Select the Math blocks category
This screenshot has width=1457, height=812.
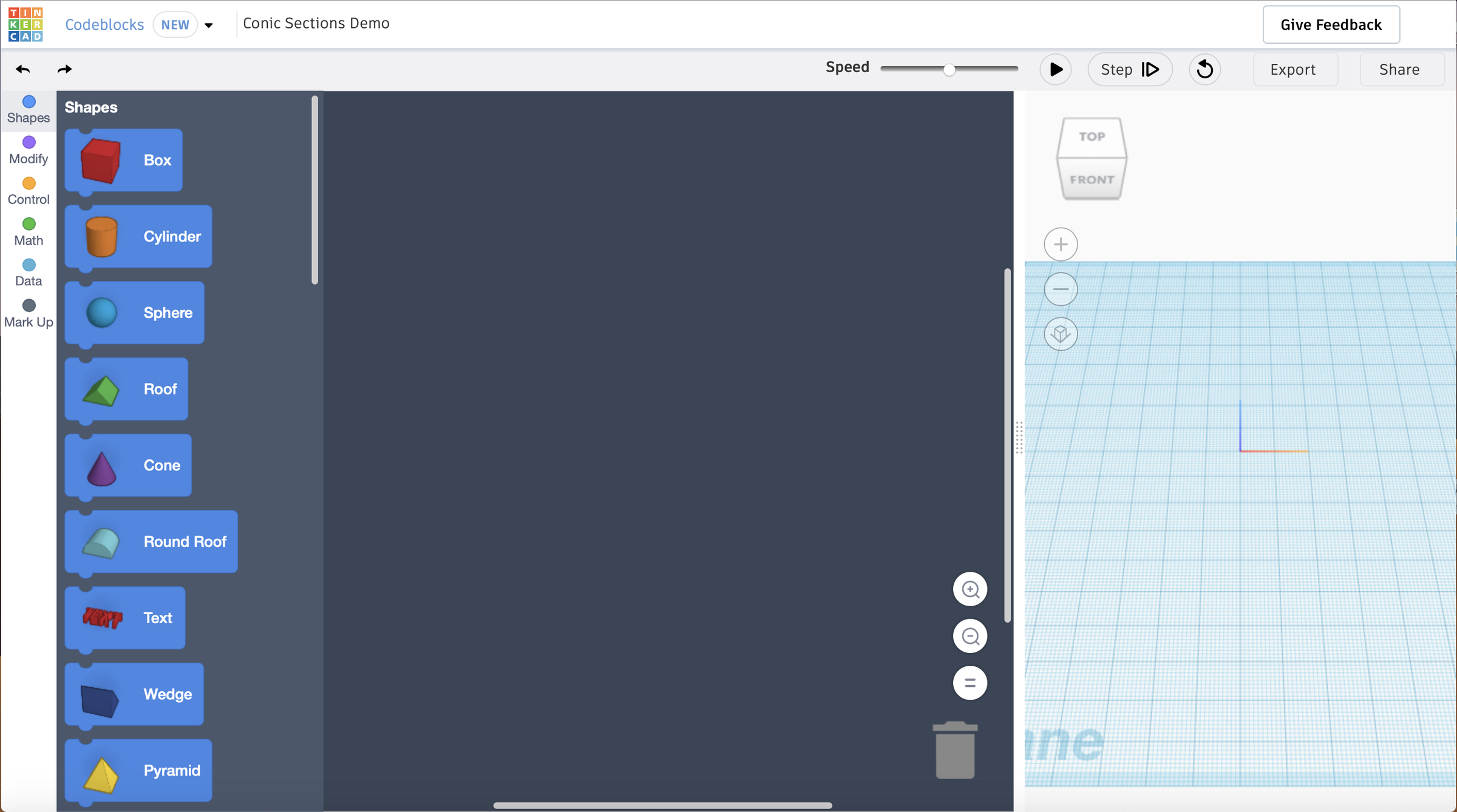(x=28, y=231)
